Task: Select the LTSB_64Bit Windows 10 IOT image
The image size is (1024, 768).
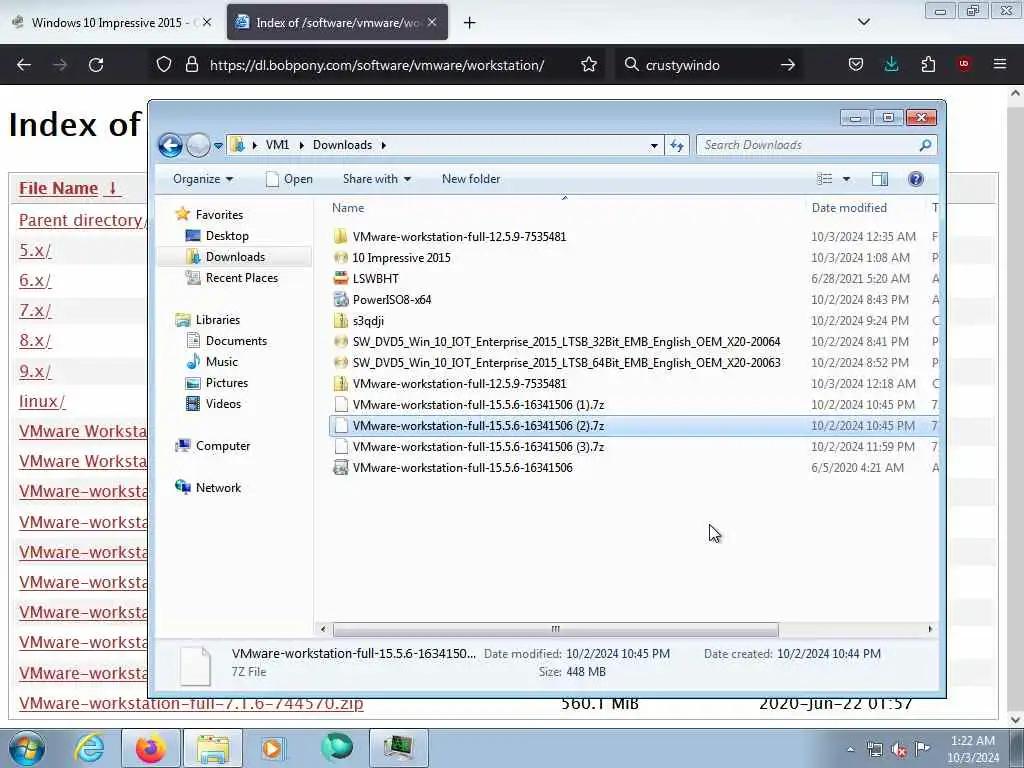Action: click(557, 362)
